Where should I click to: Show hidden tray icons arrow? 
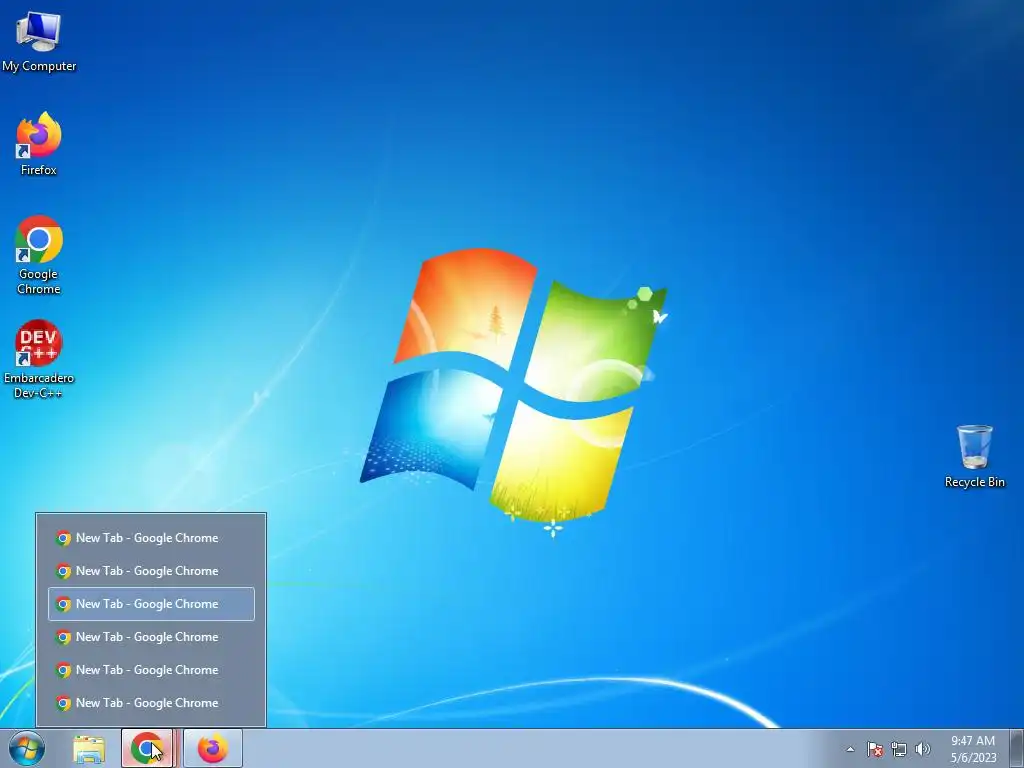coord(850,749)
